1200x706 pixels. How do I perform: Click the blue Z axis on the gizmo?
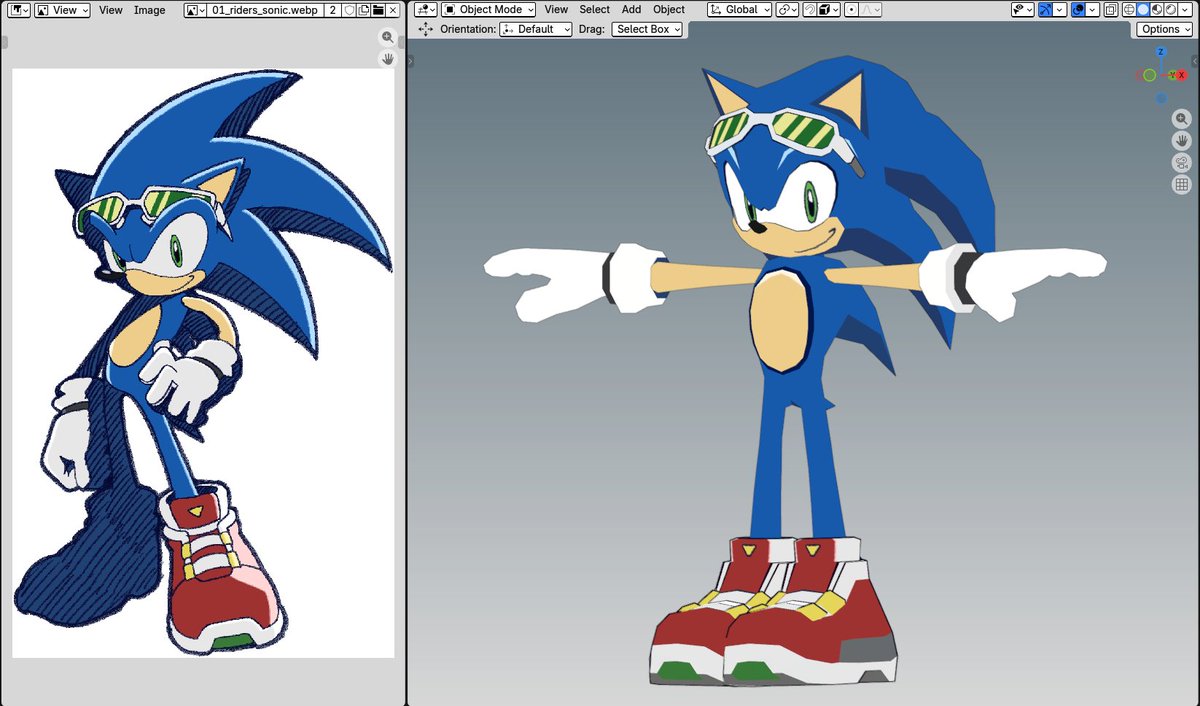coord(1161,52)
